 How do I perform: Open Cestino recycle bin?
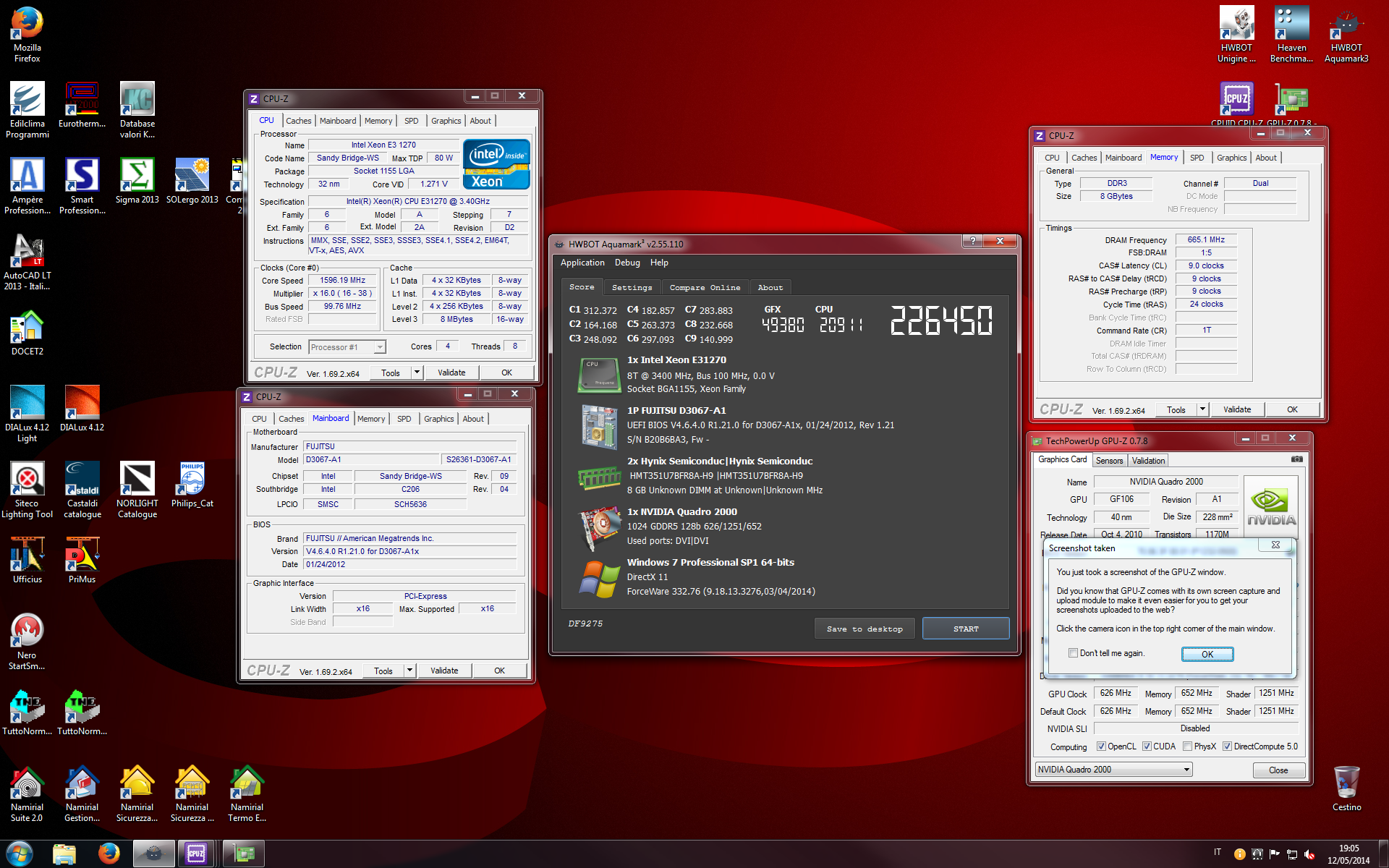pos(1346,788)
